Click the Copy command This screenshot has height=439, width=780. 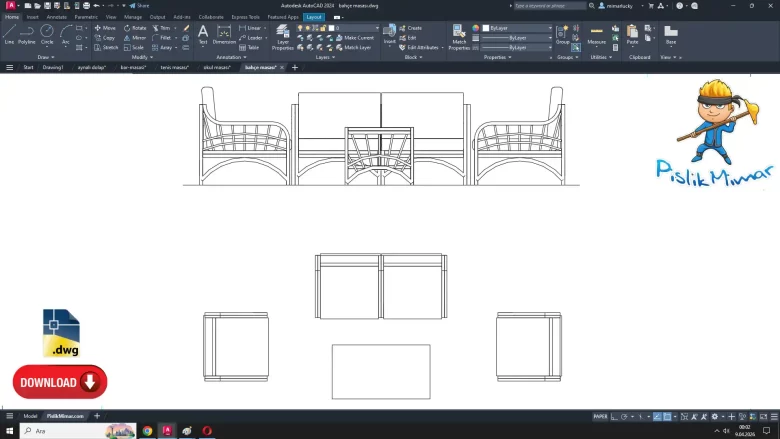(x=105, y=38)
